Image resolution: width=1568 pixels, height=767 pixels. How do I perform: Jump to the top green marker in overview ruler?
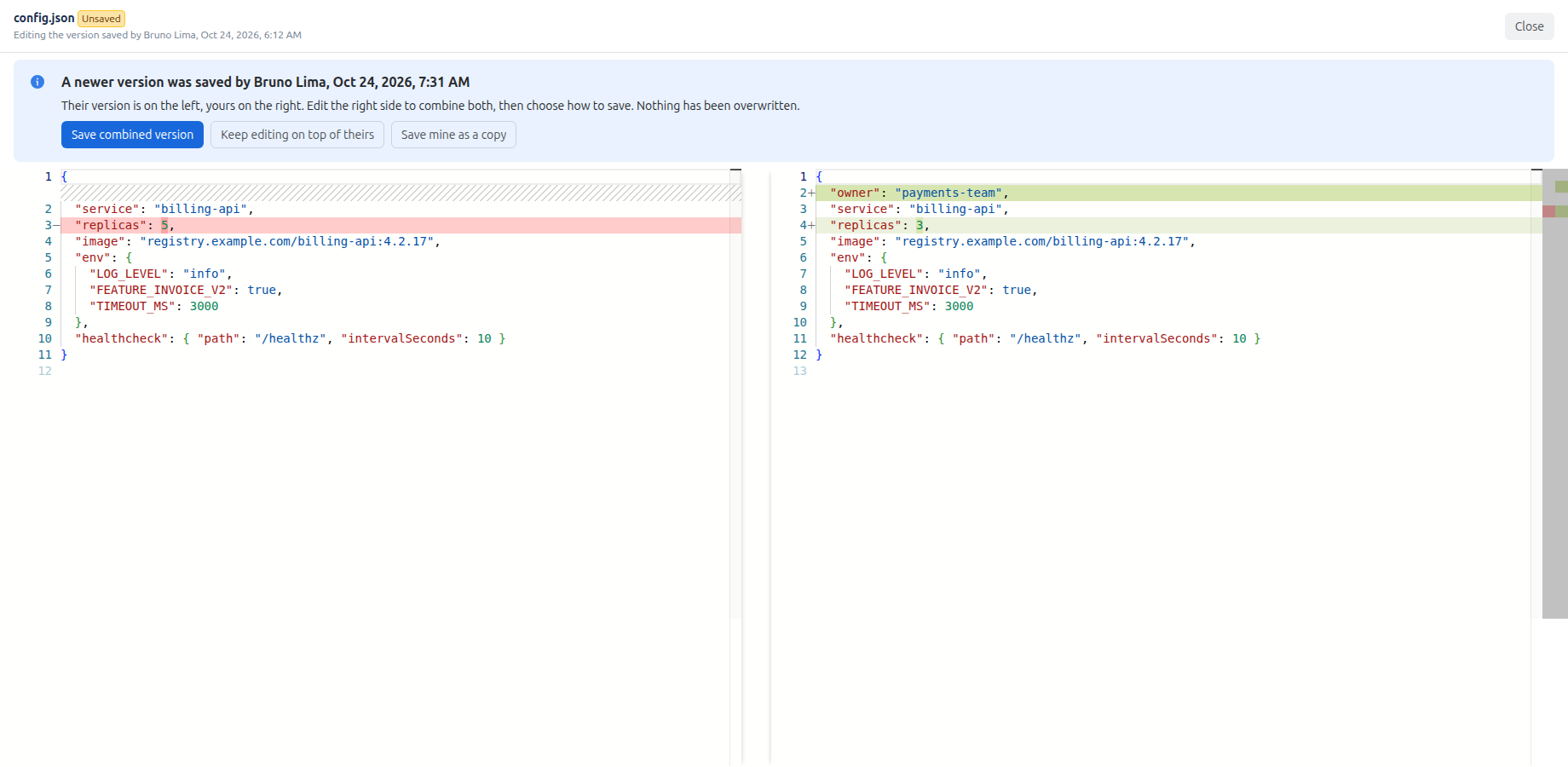pyautogui.click(x=1561, y=187)
